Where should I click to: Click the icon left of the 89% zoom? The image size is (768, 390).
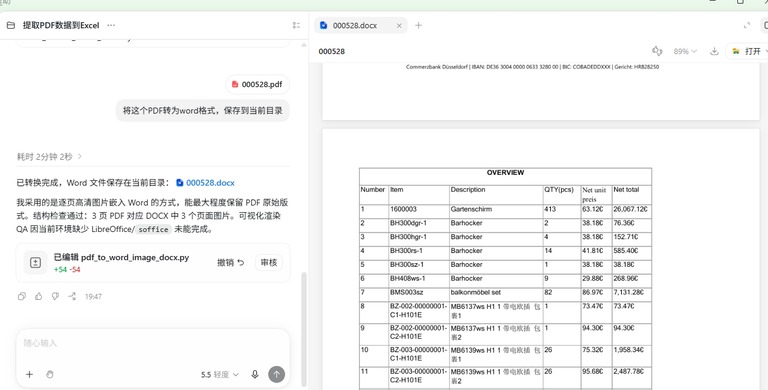point(657,51)
